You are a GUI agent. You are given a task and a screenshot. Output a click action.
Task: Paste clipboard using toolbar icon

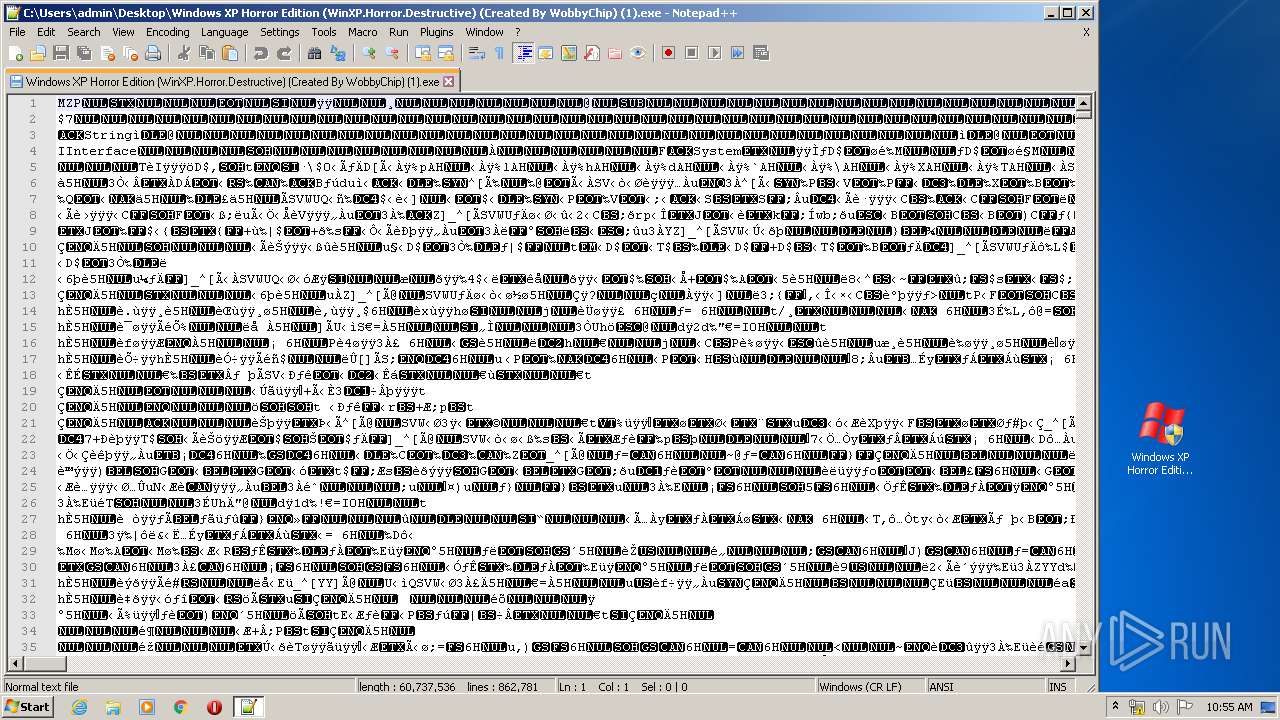(230, 53)
